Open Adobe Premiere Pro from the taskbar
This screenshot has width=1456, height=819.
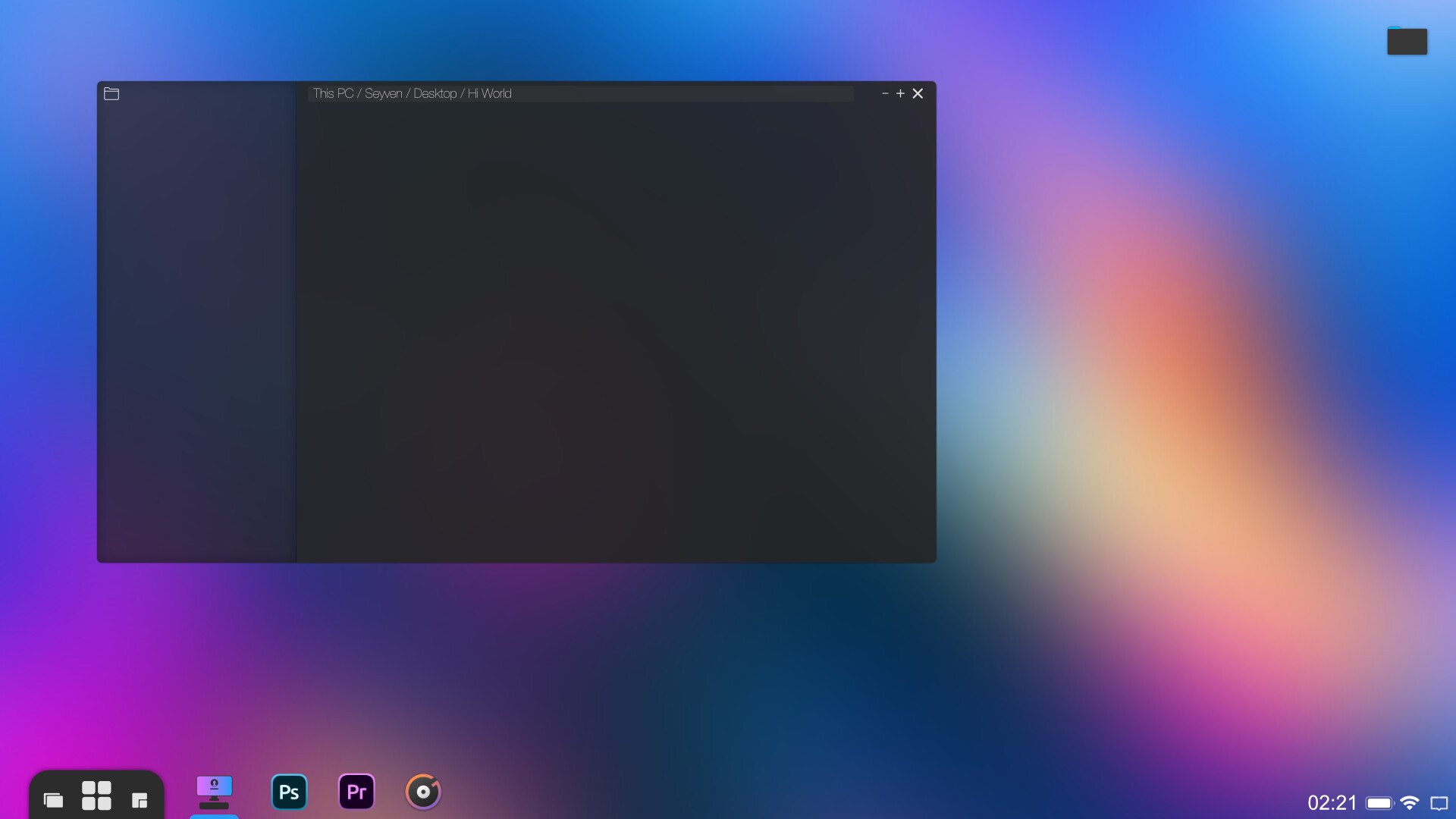[356, 791]
